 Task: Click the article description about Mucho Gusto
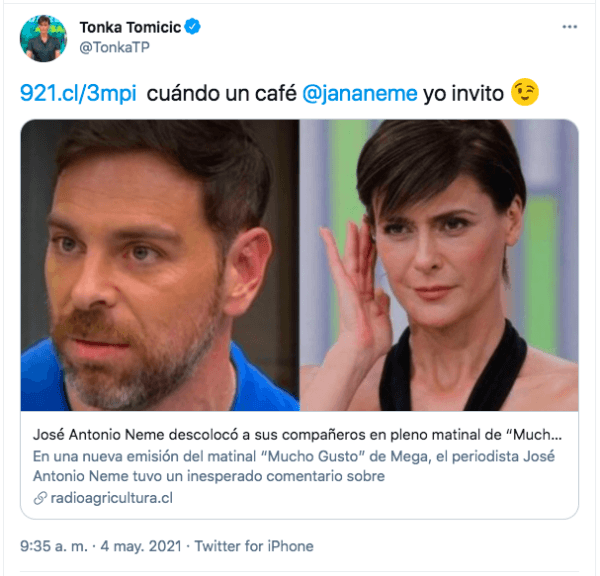293,466
